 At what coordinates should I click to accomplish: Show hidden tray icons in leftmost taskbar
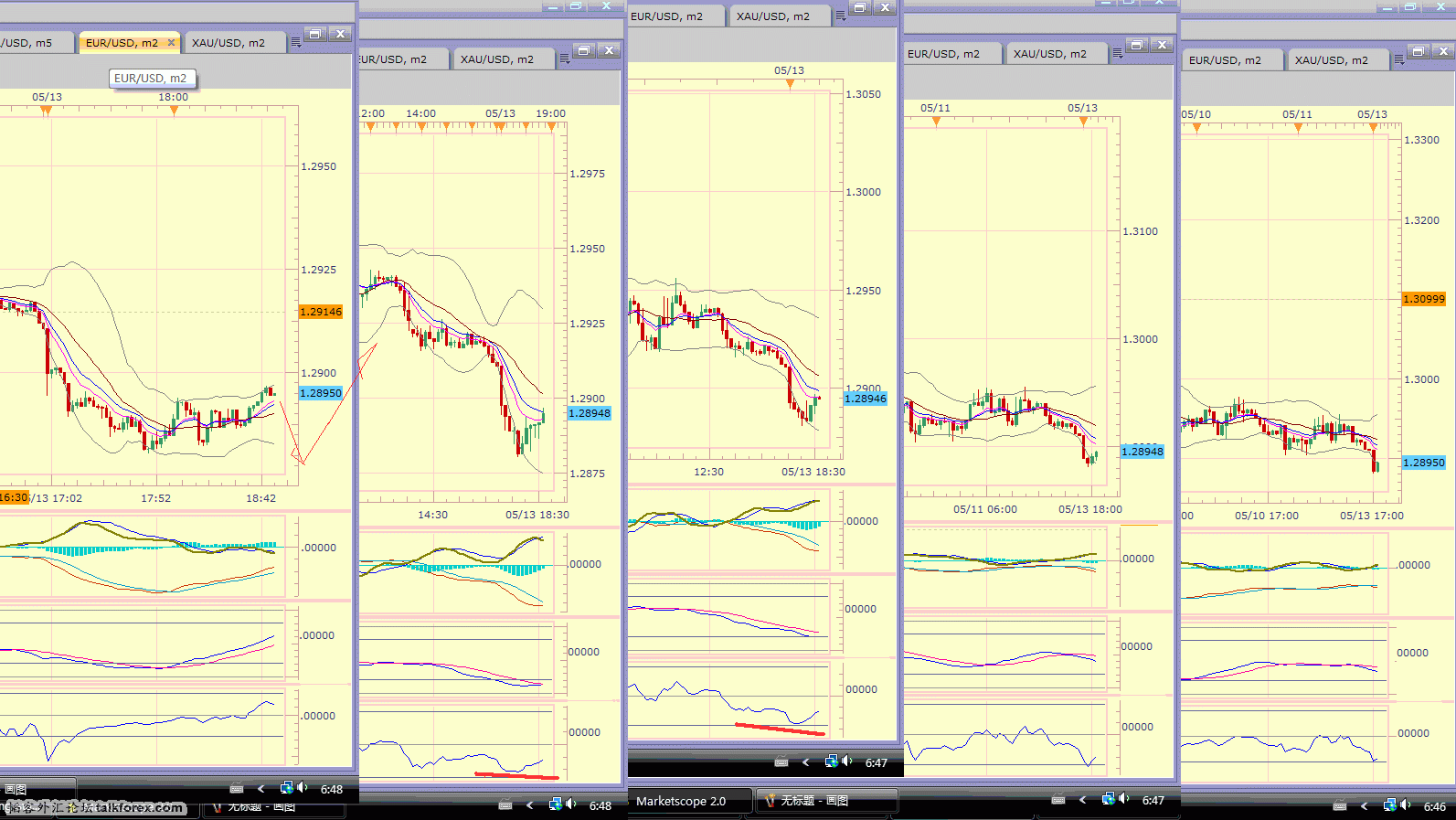click(x=261, y=788)
